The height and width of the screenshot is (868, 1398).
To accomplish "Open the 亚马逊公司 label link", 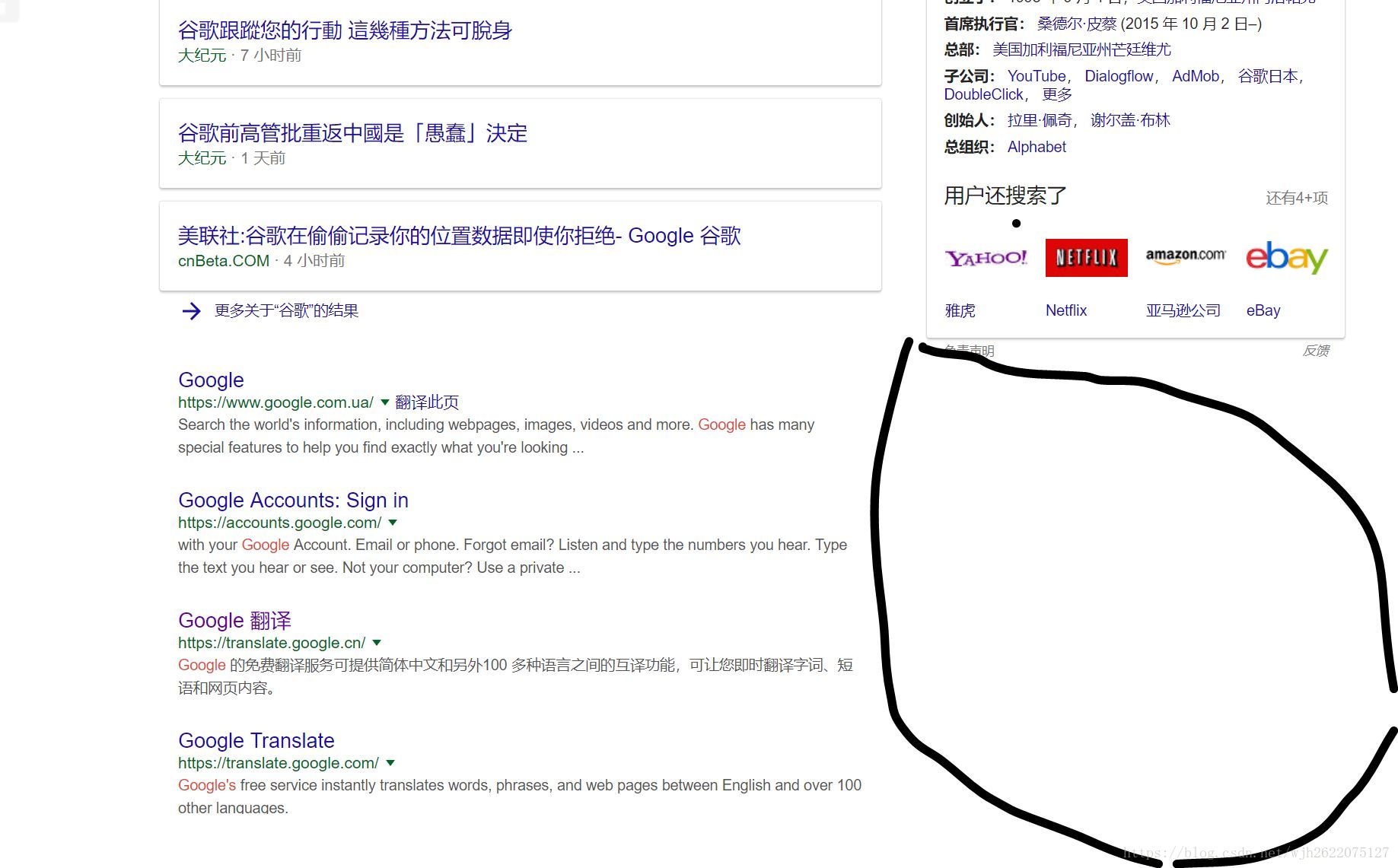I will (1183, 310).
